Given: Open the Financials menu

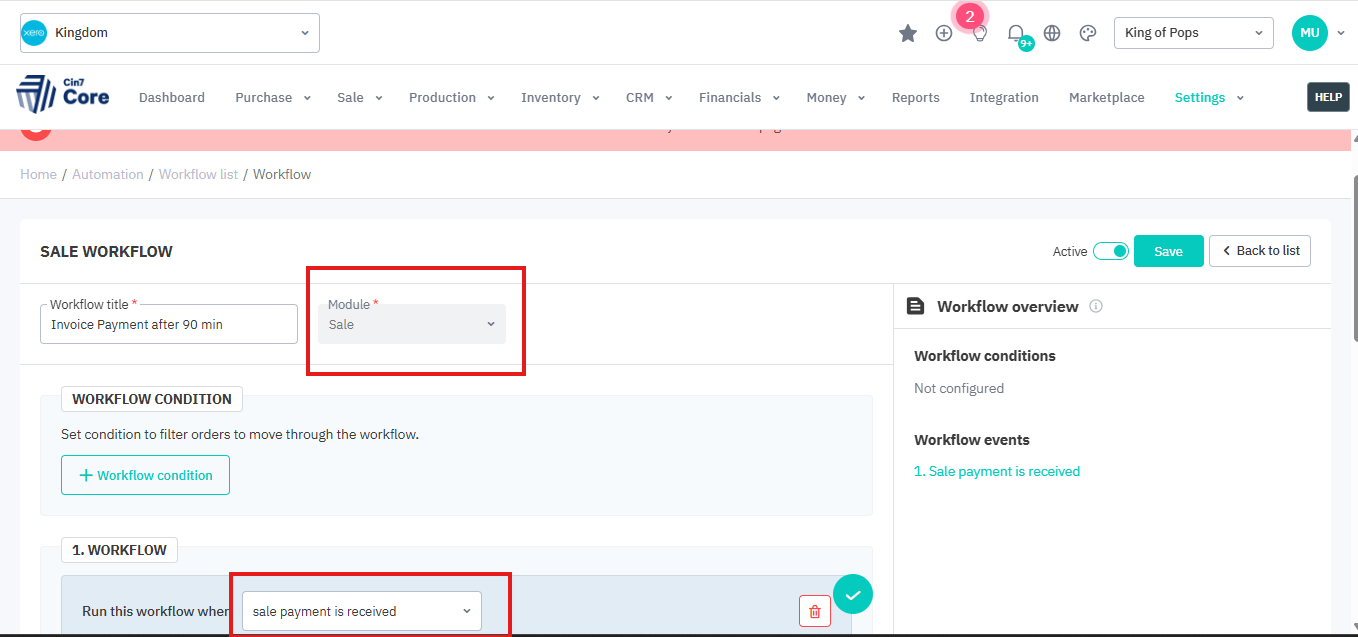Looking at the screenshot, I should click(737, 98).
